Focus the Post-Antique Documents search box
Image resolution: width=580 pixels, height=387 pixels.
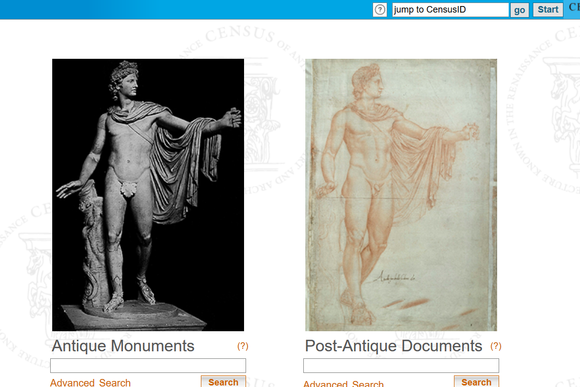pyautogui.click(x=401, y=365)
